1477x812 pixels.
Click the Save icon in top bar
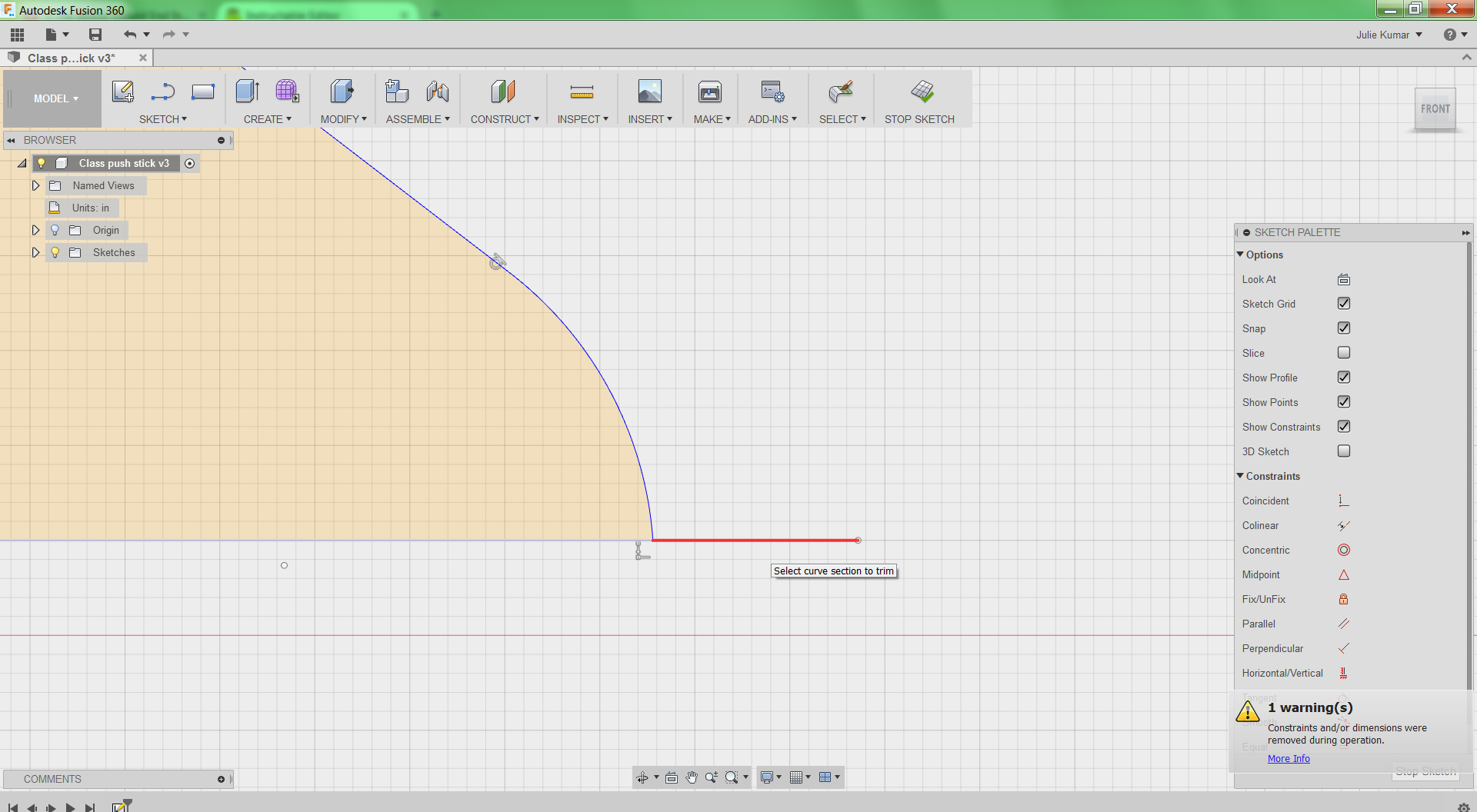pyautogui.click(x=95, y=35)
